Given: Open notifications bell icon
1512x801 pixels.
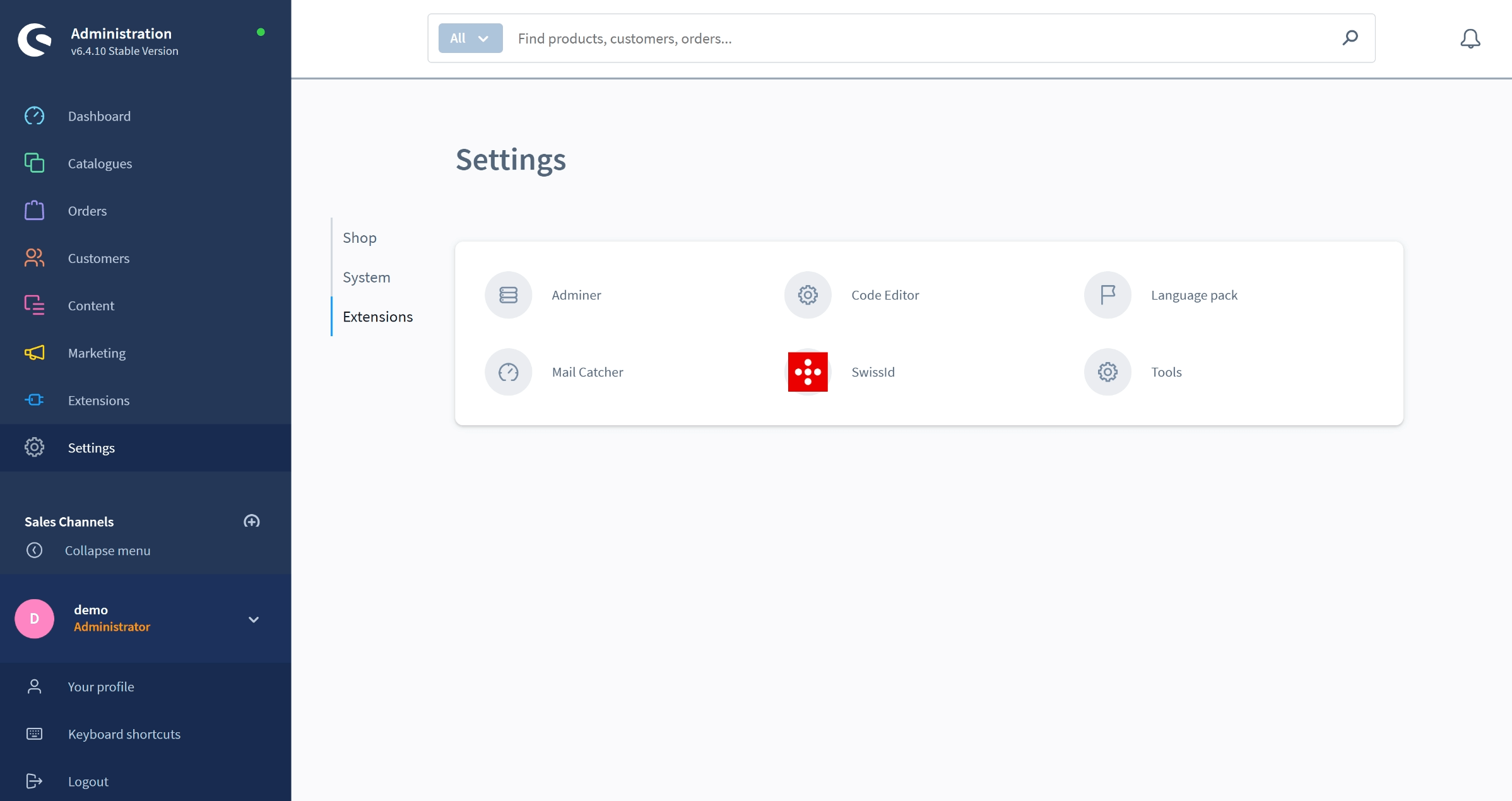Looking at the screenshot, I should [1470, 38].
